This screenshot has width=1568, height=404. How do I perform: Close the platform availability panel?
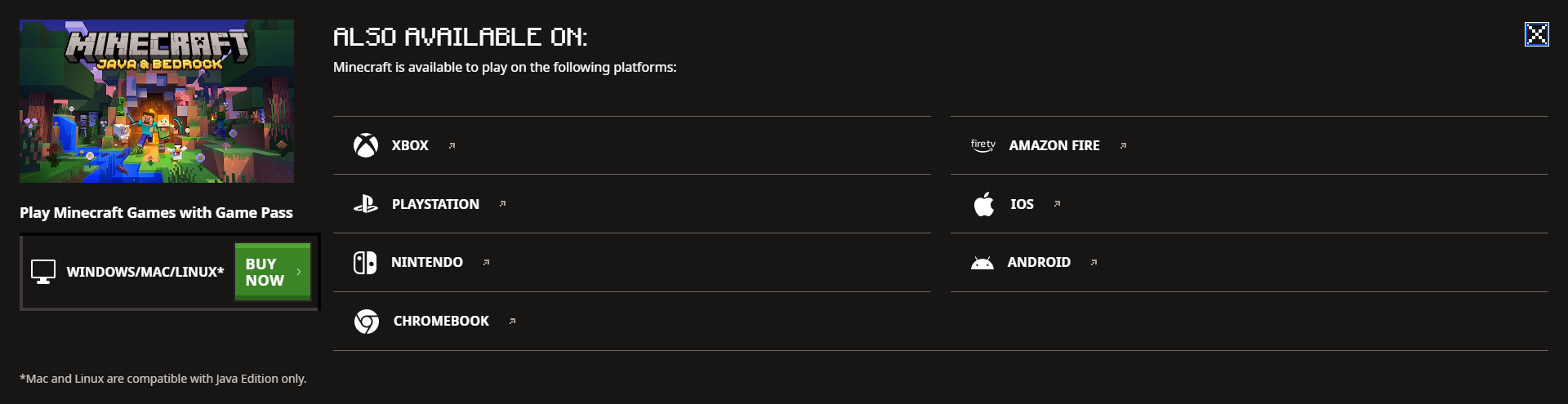coord(1537,34)
